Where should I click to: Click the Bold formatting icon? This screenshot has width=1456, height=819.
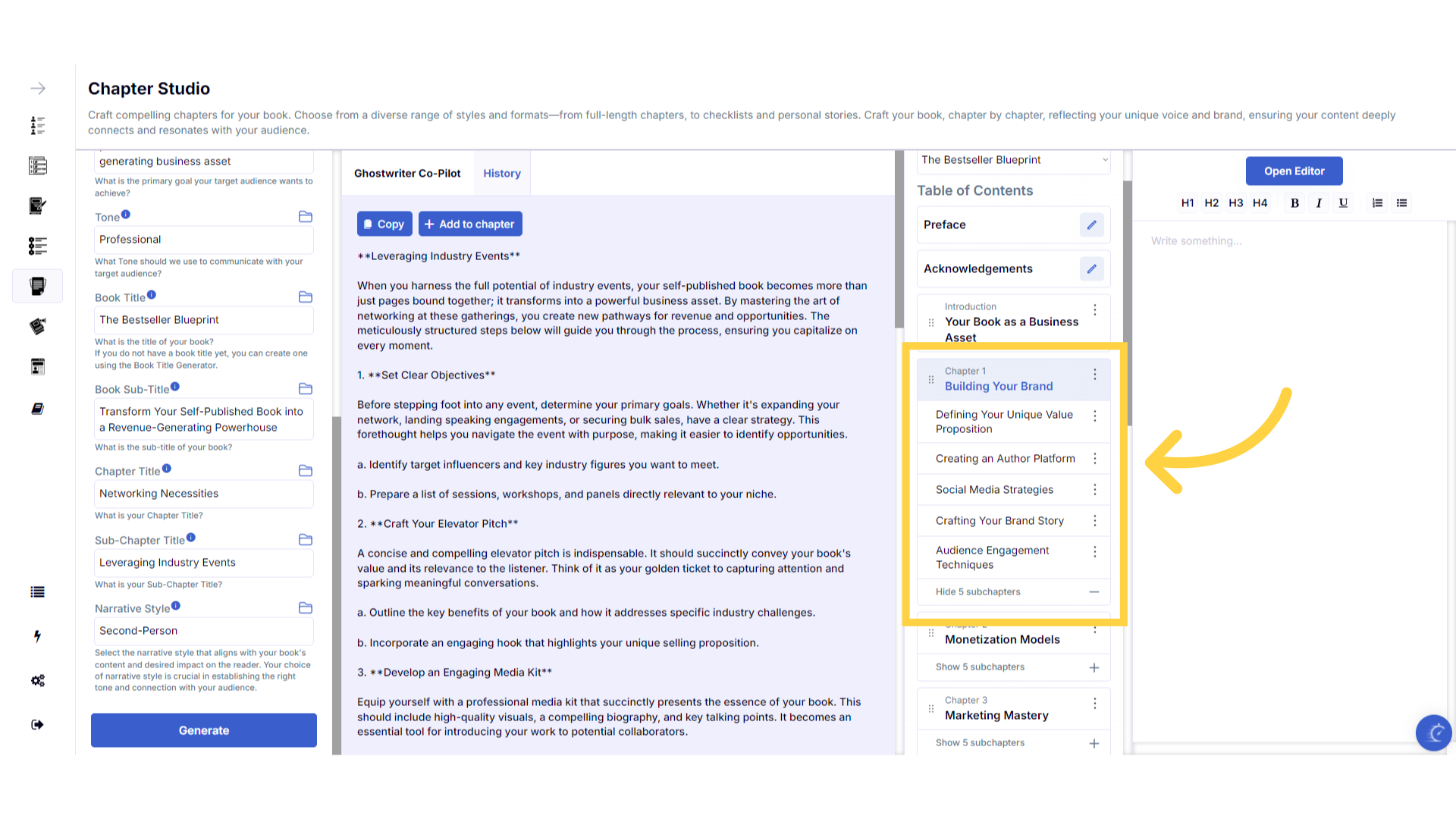1294,203
